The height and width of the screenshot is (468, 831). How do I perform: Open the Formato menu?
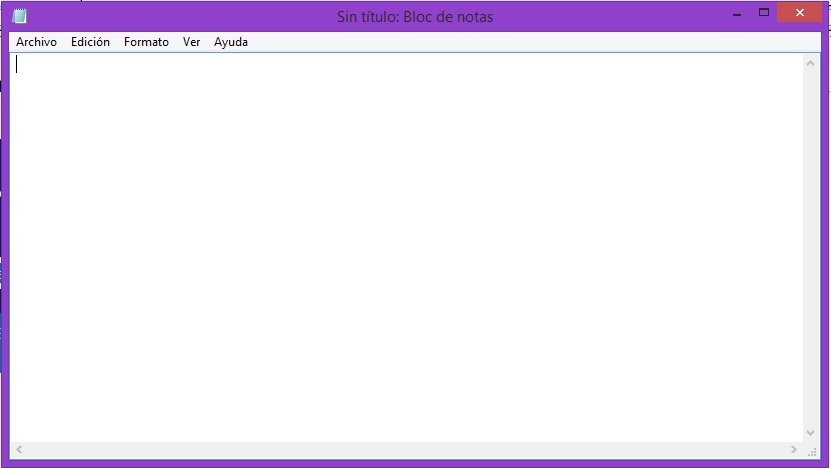(x=146, y=42)
